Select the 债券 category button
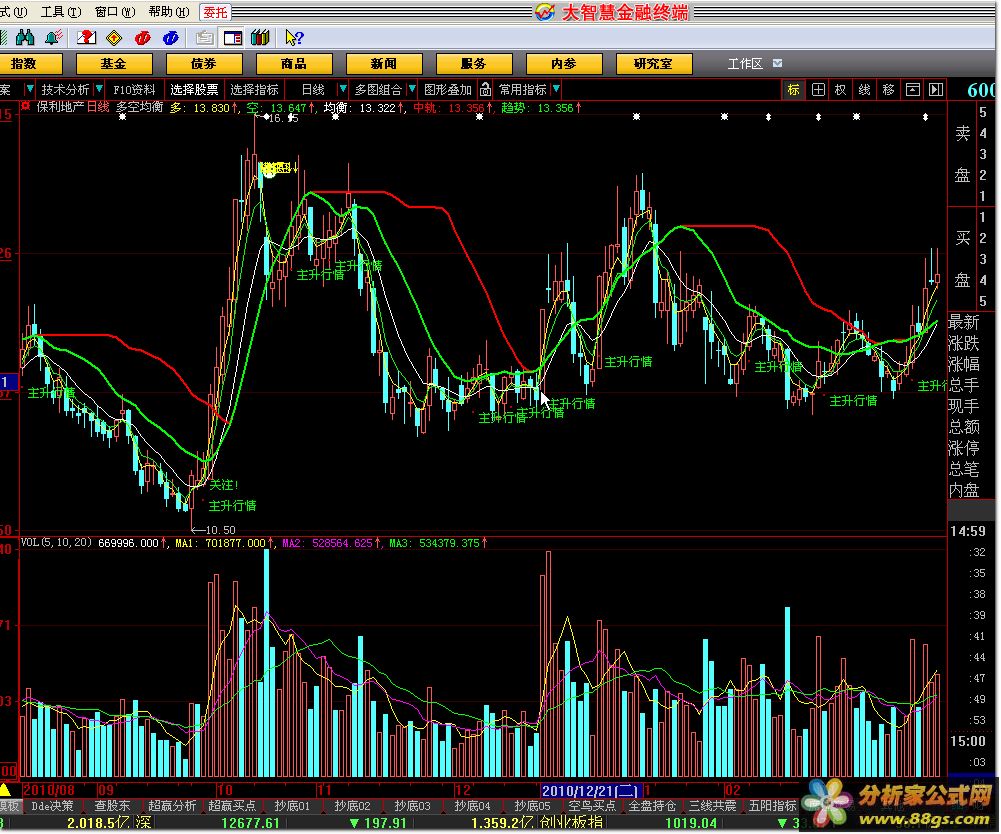The height and width of the screenshot is (834, 1001). [x=204, y=64]
